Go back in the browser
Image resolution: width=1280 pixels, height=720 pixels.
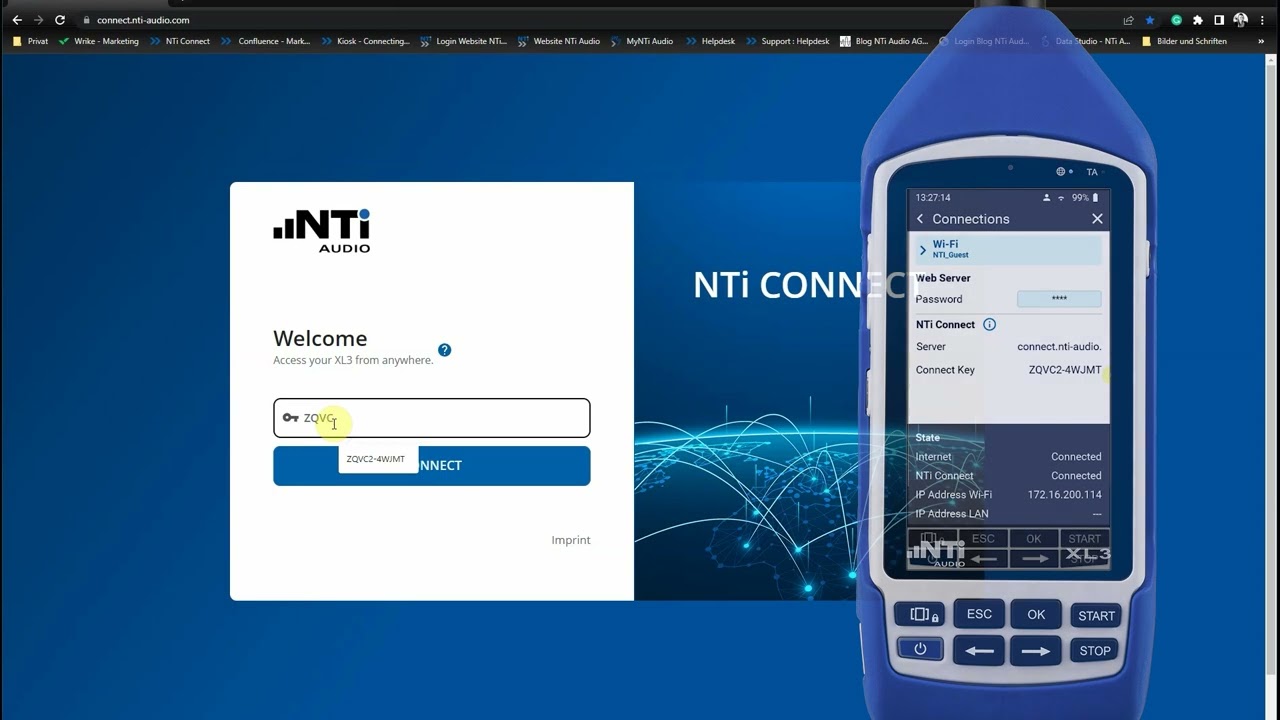(x=17, y=20)
